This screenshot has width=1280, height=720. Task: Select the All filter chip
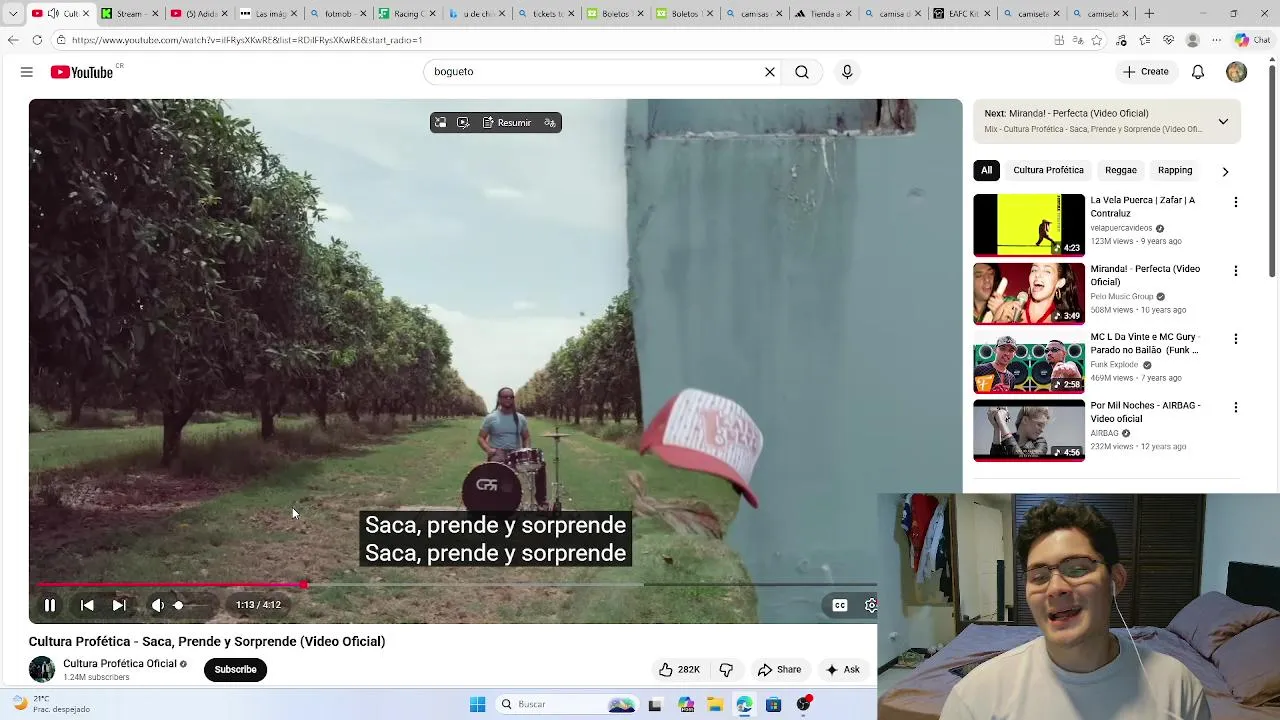987,170
